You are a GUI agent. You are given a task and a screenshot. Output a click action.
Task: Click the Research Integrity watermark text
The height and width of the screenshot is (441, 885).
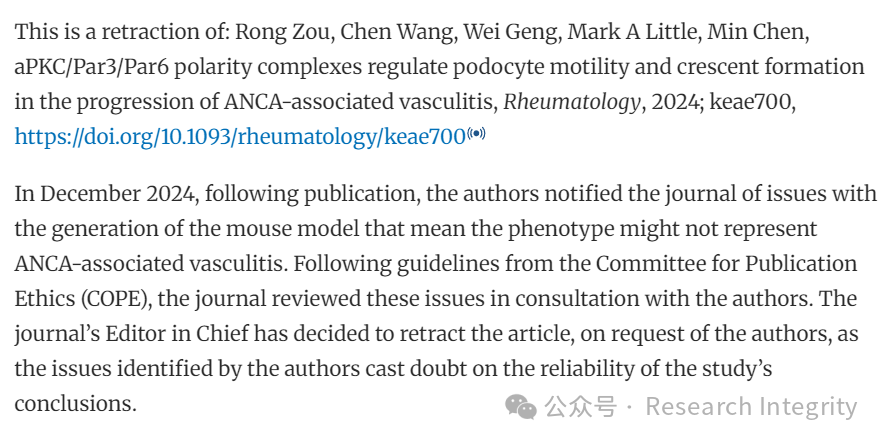point(751,407)
